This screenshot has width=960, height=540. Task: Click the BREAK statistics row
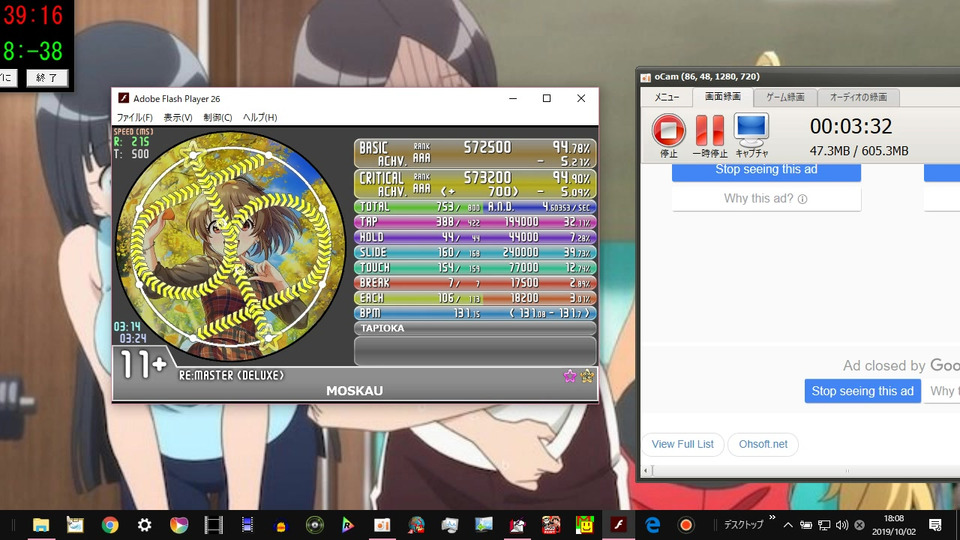[475, 283]
